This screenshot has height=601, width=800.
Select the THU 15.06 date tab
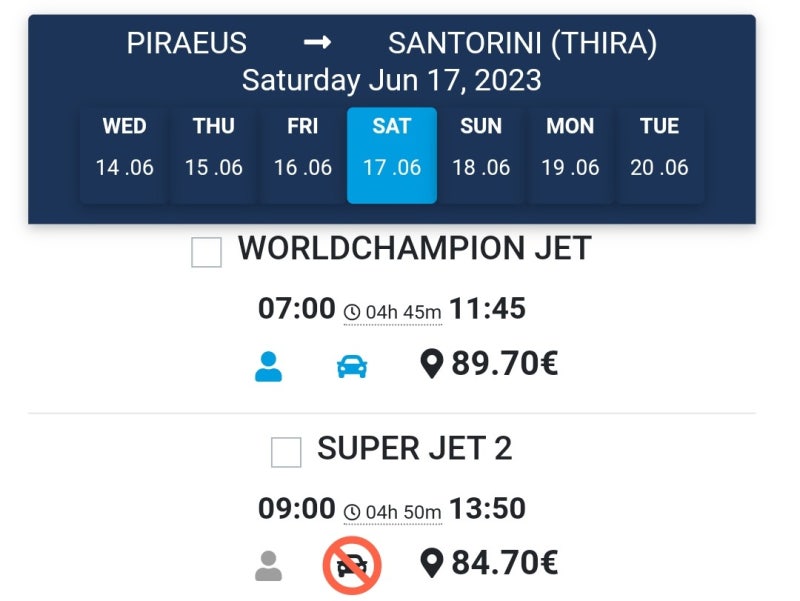pyautogui.click(x=214, y=155)
